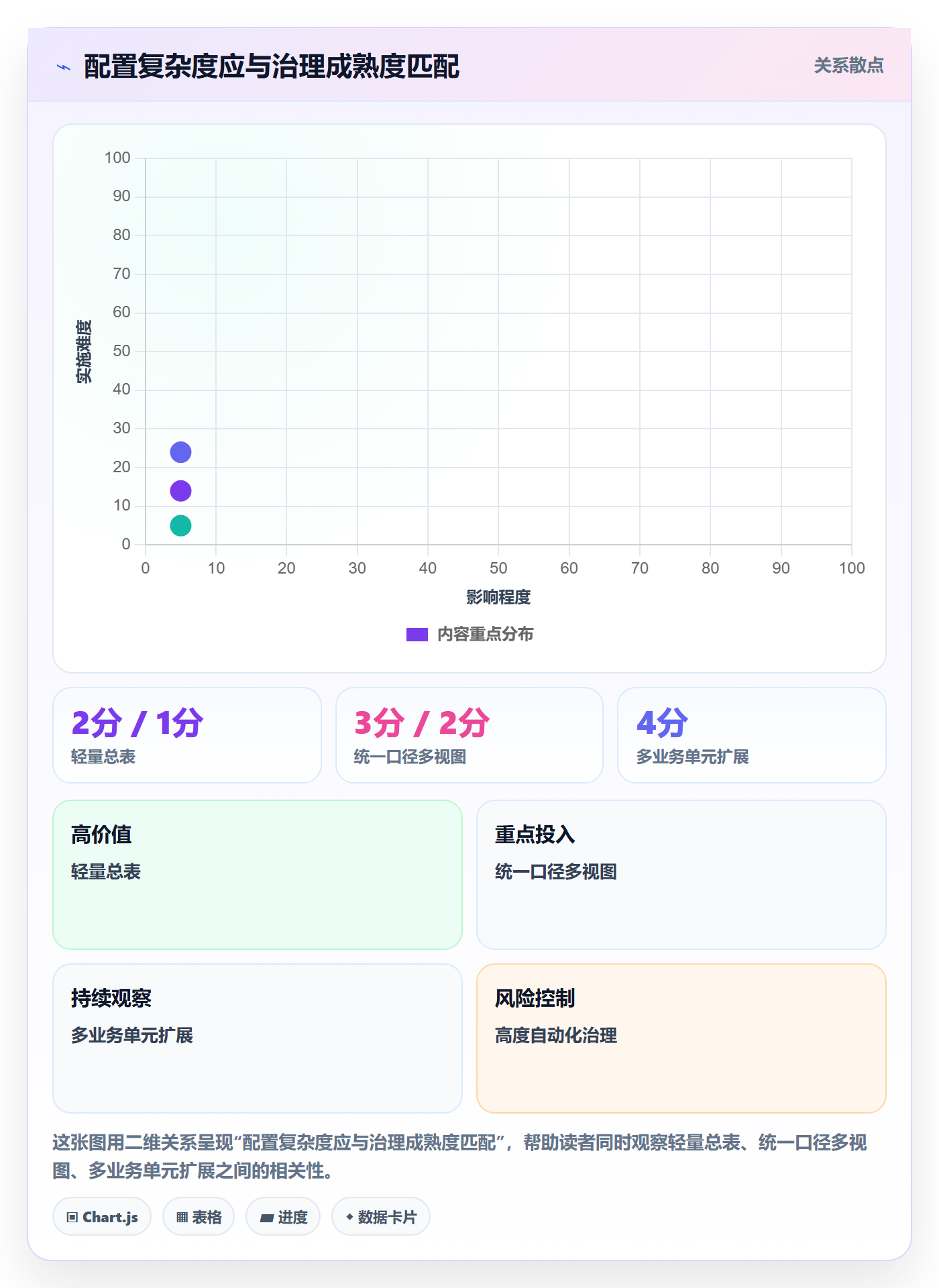Click the title 配置复杂度应与治理成熟度匹配
The height and width of the screenshot is (1288, 939).
tap(272, 66)
